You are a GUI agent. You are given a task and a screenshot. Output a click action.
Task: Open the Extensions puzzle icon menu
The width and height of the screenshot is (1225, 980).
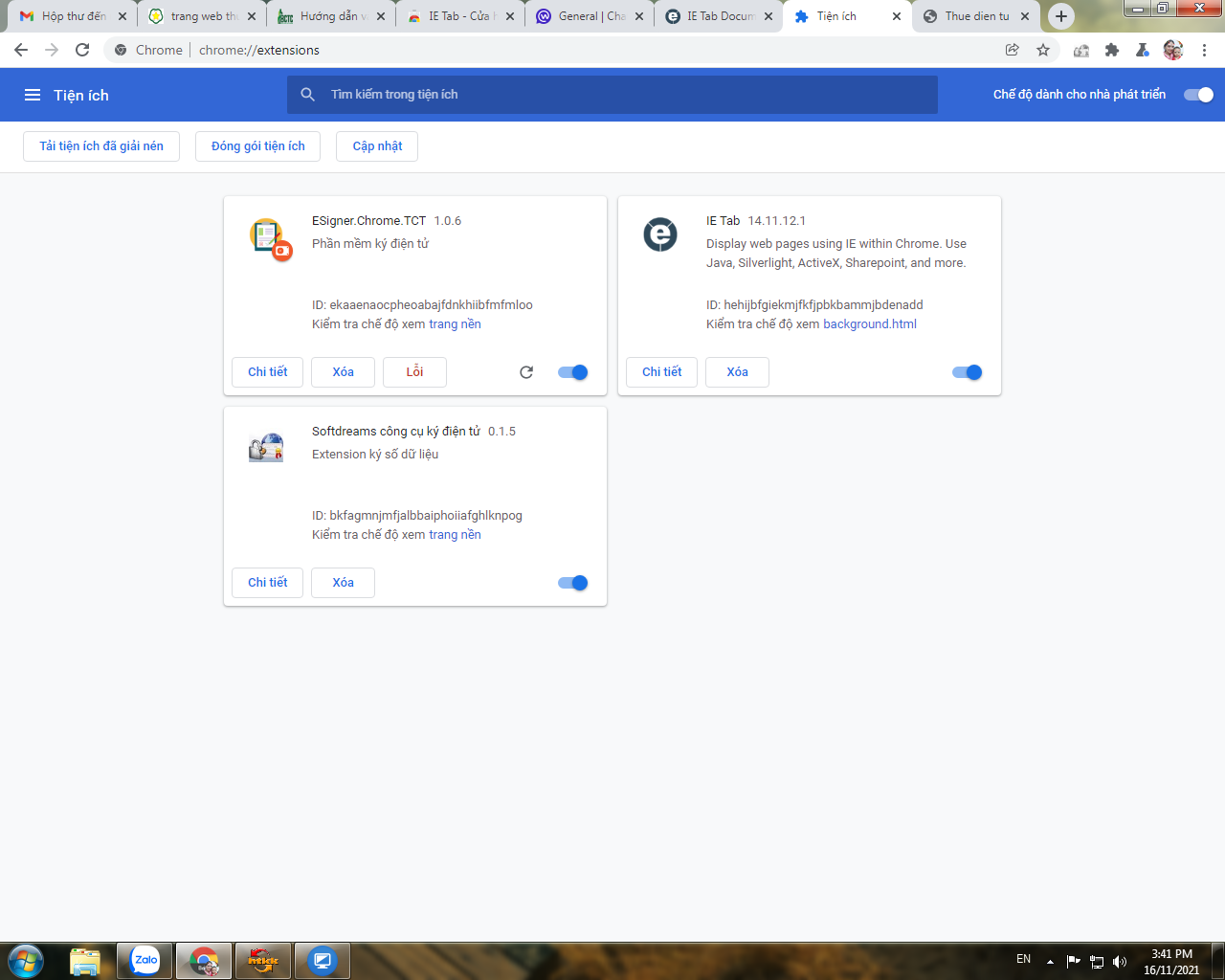tap(1112, 50)
